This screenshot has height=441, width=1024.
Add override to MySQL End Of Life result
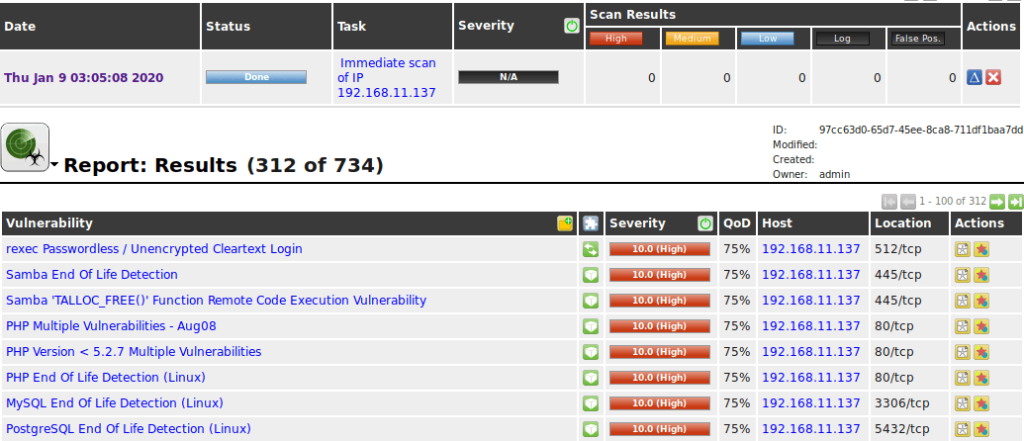[981, 403]
